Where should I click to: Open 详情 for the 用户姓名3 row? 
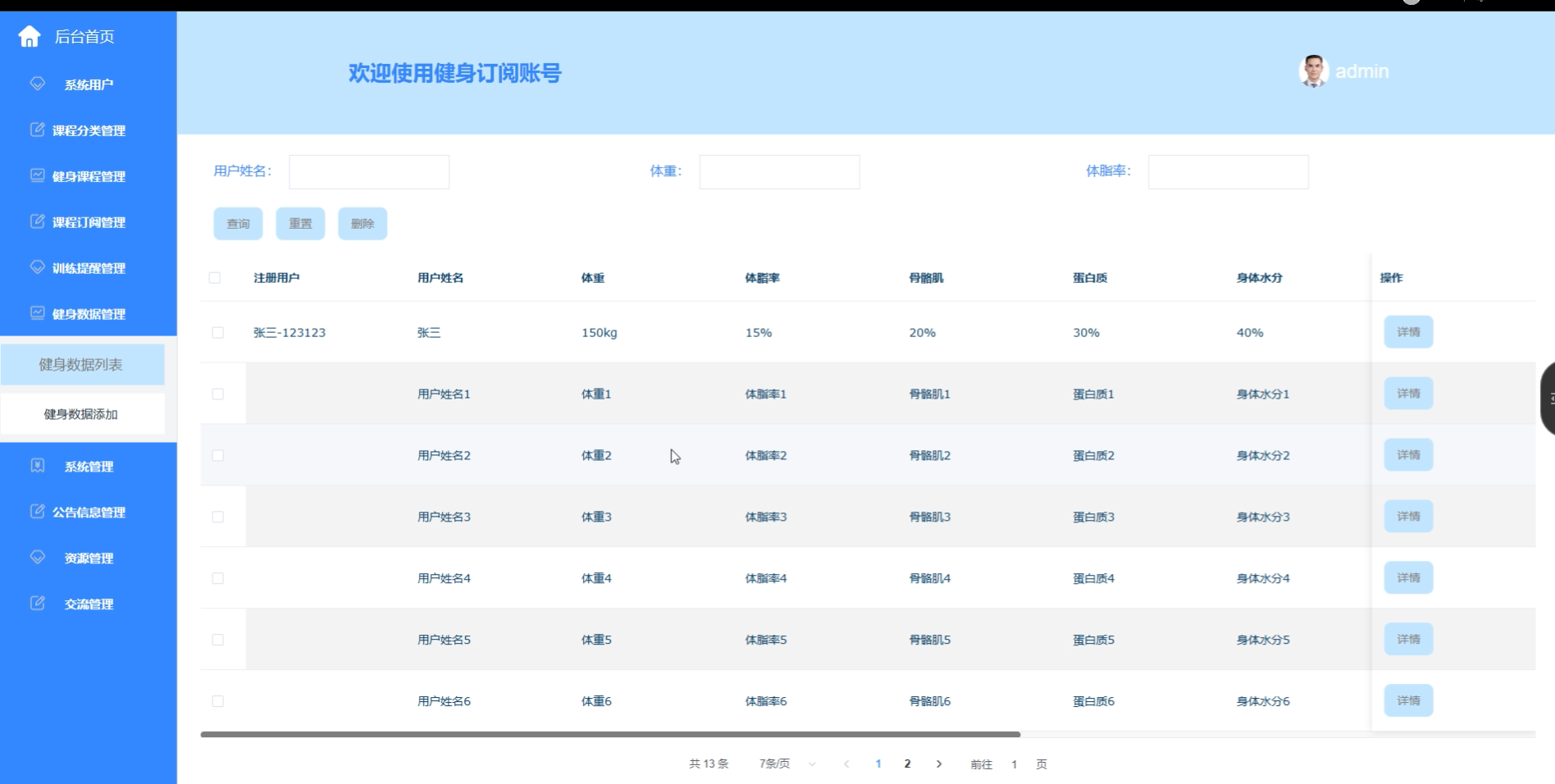click(1408, 517)
